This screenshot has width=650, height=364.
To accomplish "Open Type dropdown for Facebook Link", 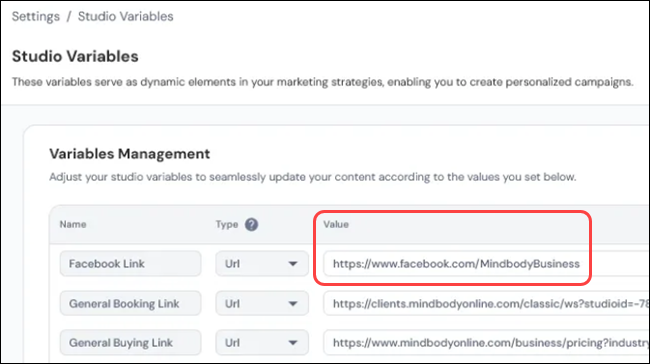I will click(262, 264).
